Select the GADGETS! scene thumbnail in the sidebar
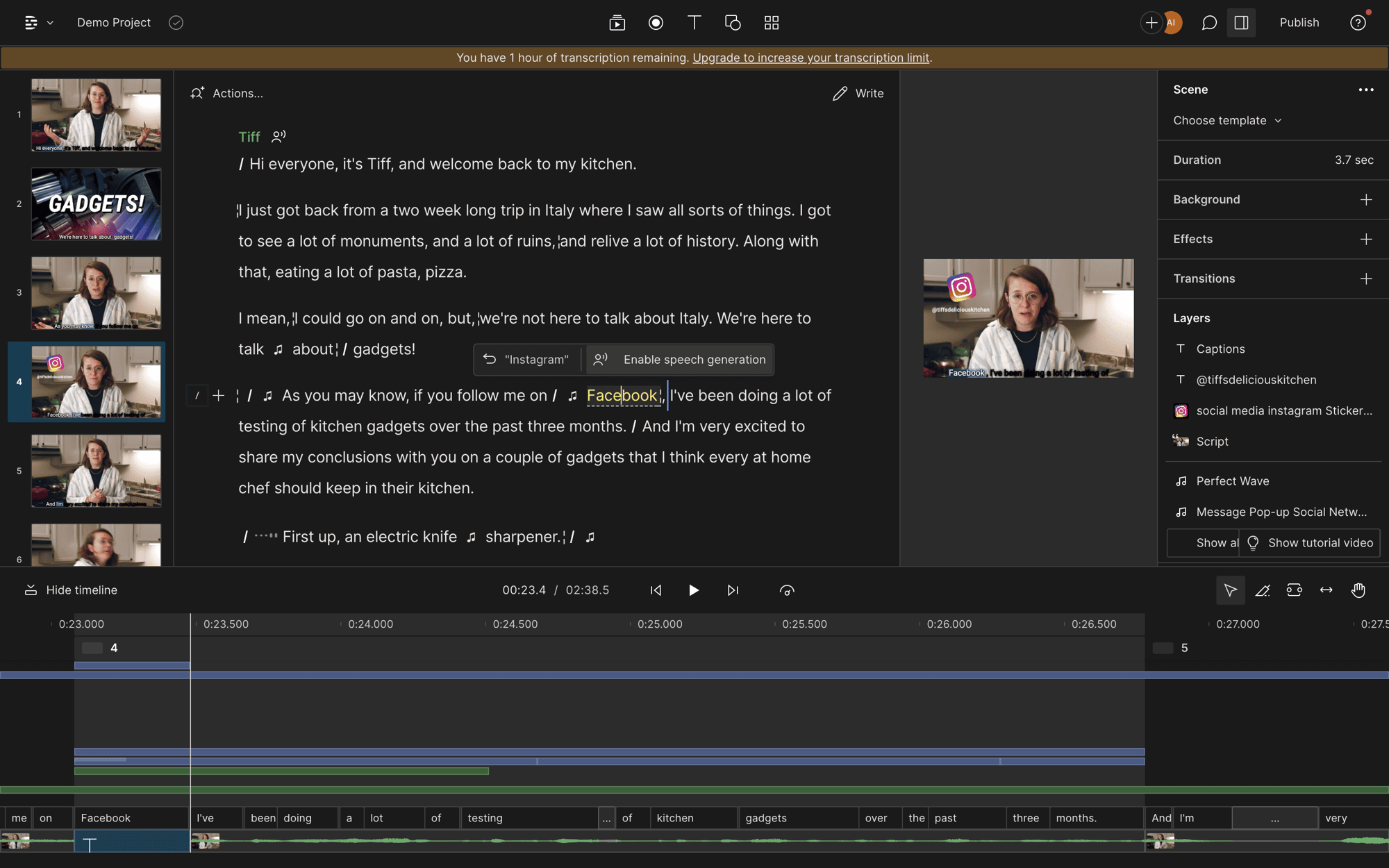Screen dimensions: 1389x868 point(96,204)
